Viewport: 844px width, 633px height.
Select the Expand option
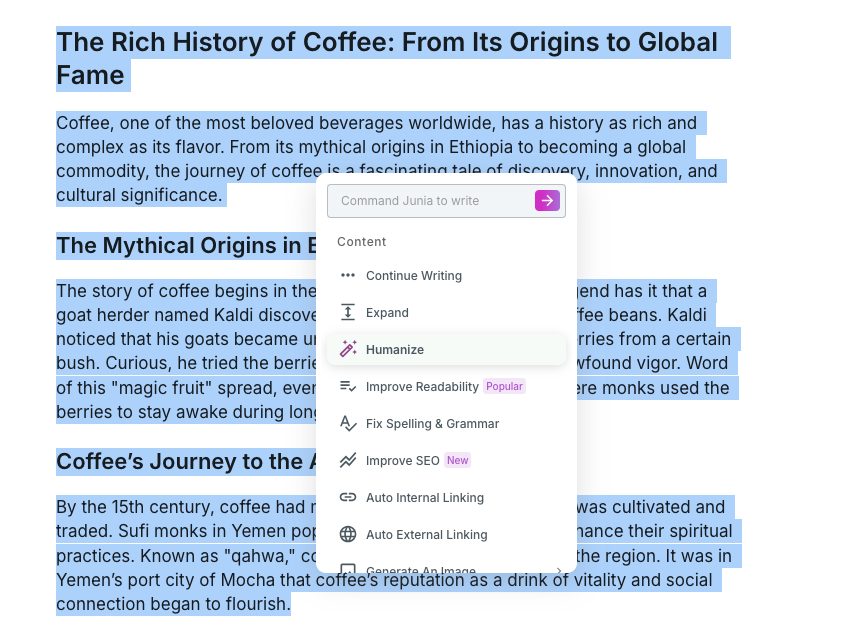[x=446, y=313]
